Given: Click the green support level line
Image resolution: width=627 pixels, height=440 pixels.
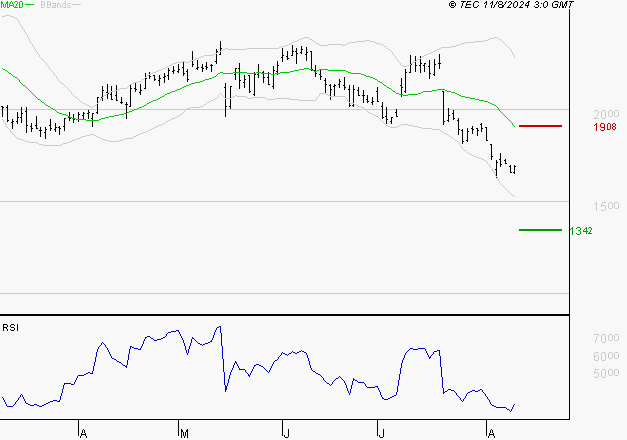Looking at the screenshot, I should pyautogui.click(x=540, y=230).
